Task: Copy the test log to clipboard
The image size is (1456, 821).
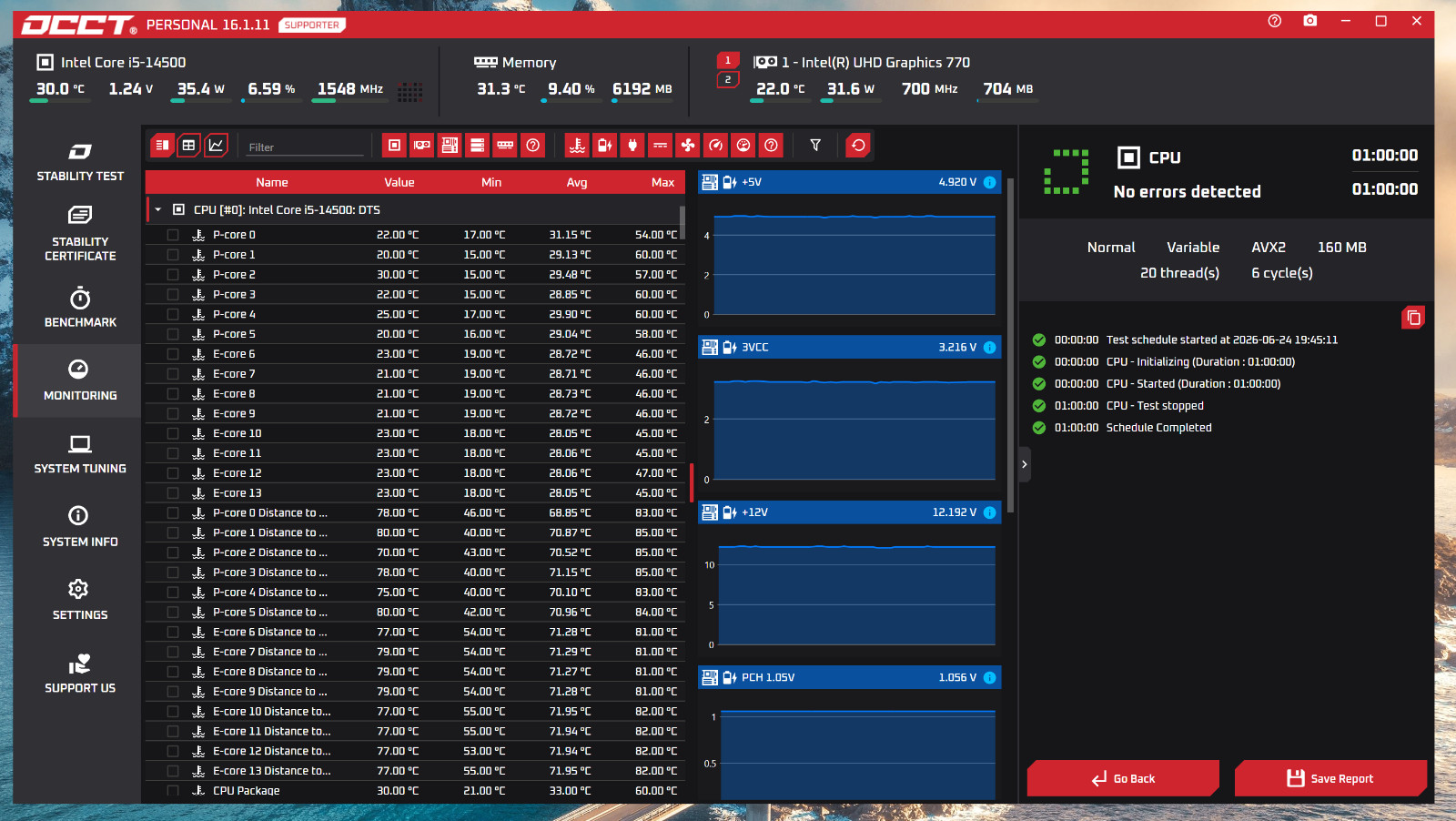Action: (1413, 317)
